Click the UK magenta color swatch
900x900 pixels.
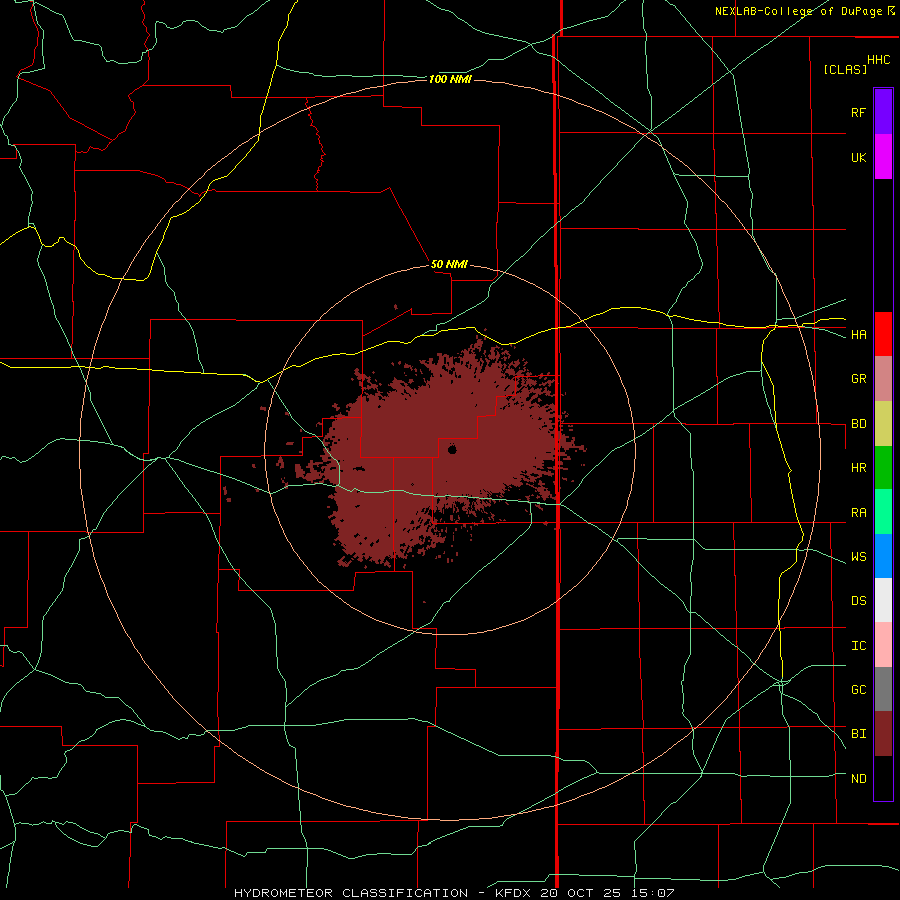[883, 157]
